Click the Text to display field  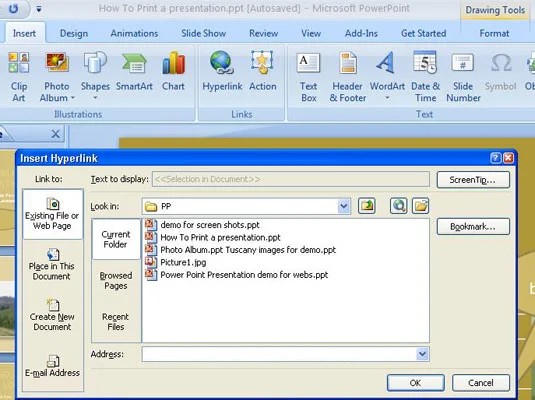point(291,179)
